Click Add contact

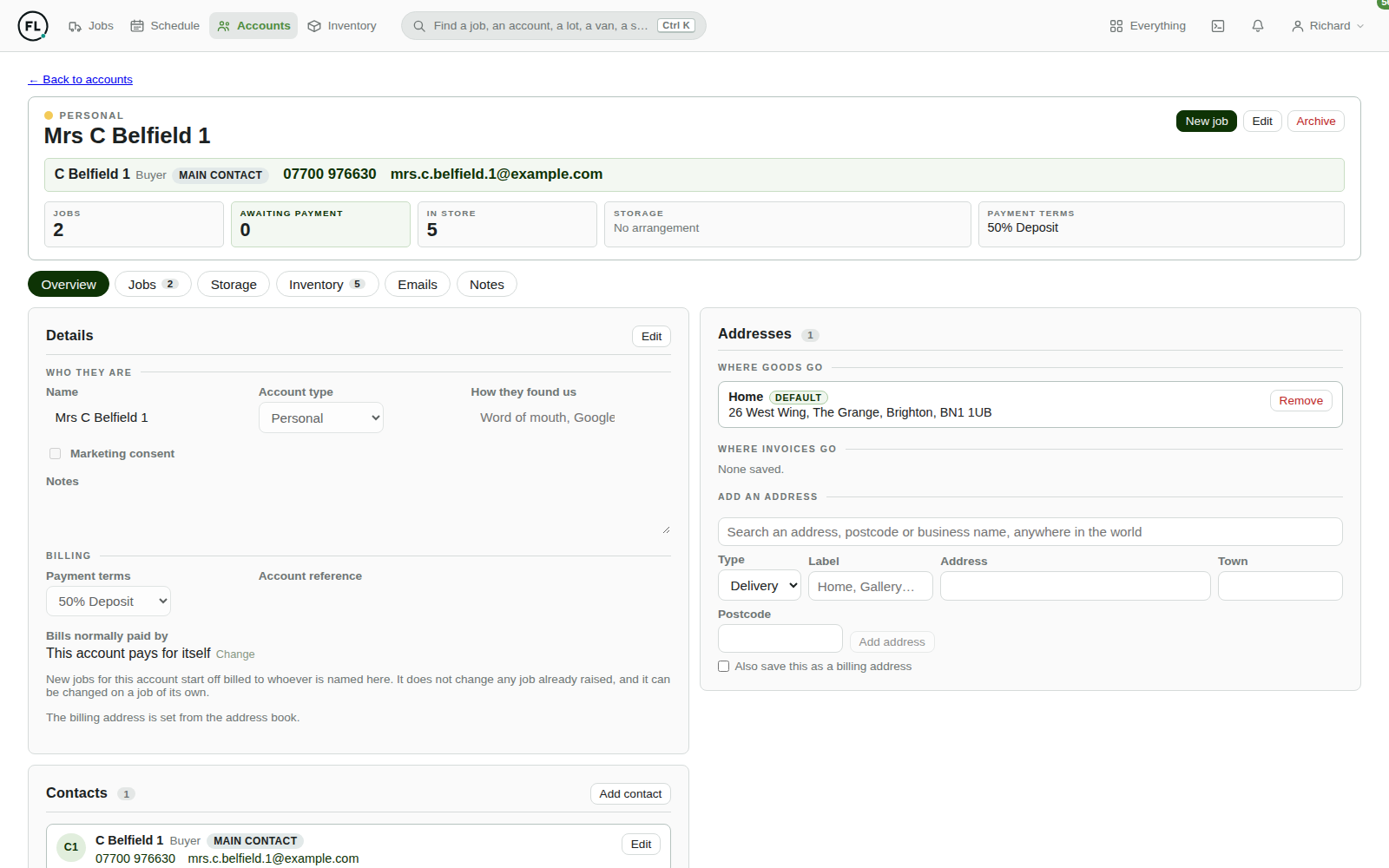coord(630,794)
